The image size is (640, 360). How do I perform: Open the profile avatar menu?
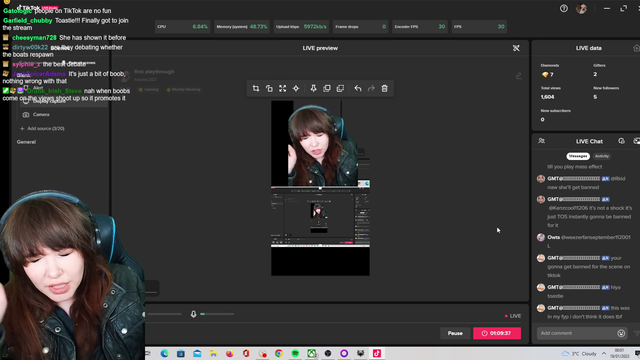pos(581,9)
